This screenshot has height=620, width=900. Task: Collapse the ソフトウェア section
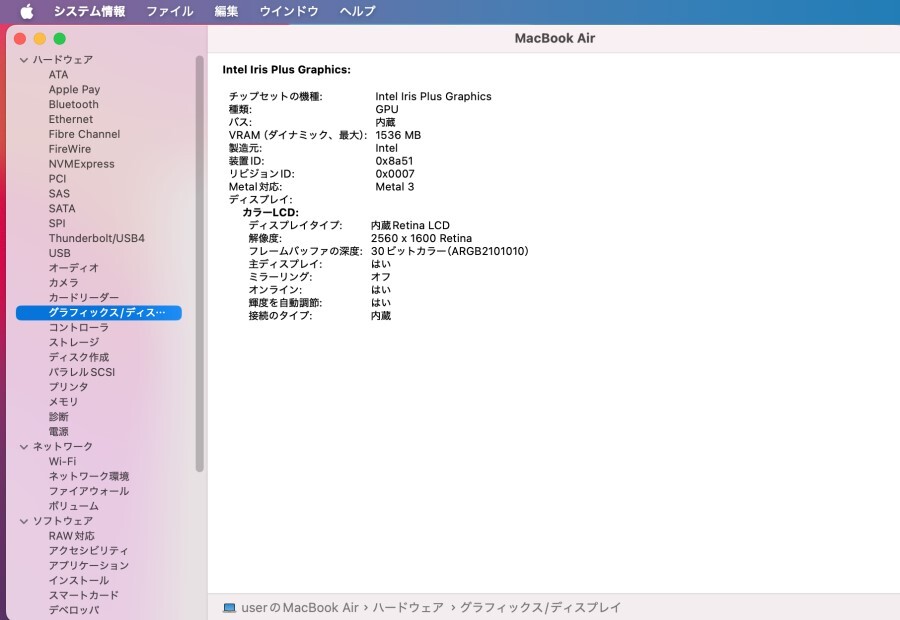click(x=24, y=521)
